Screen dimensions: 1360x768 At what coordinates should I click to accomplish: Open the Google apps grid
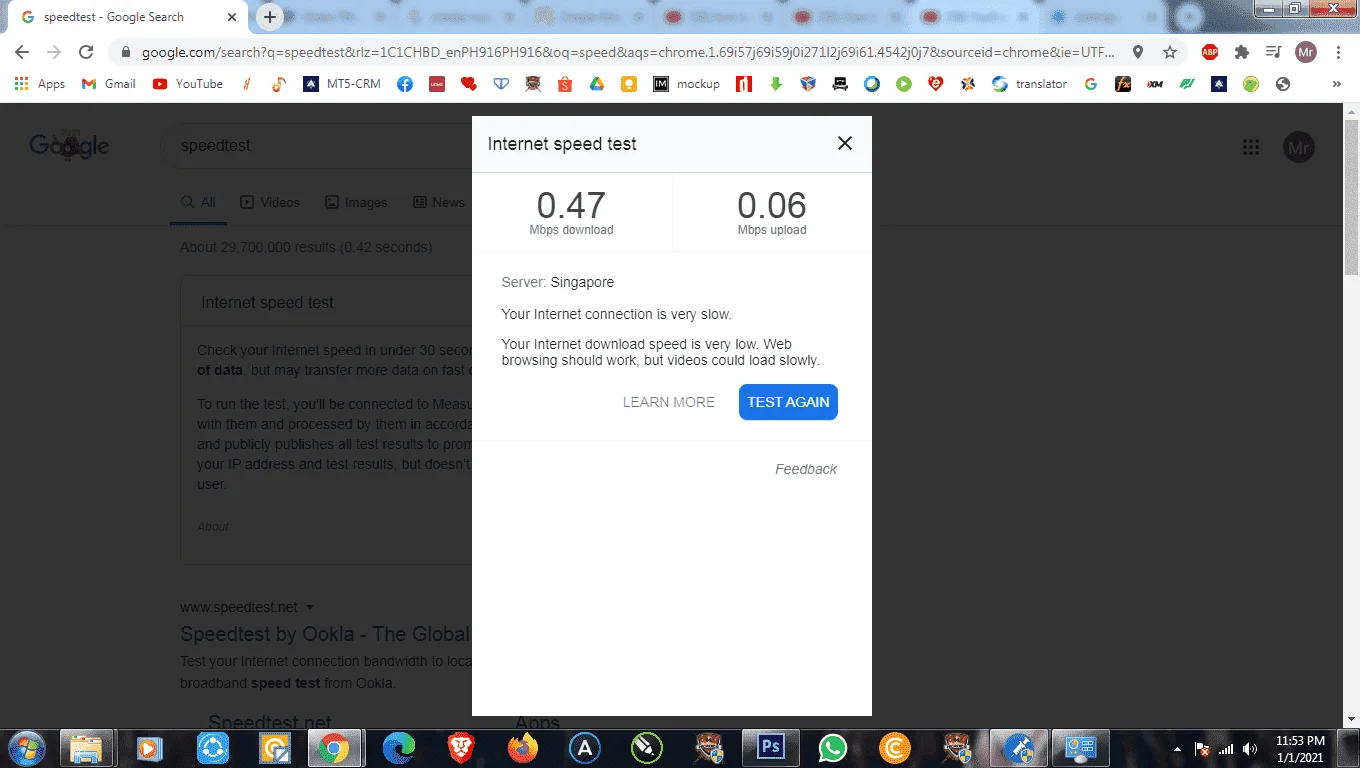point(1250,148)
